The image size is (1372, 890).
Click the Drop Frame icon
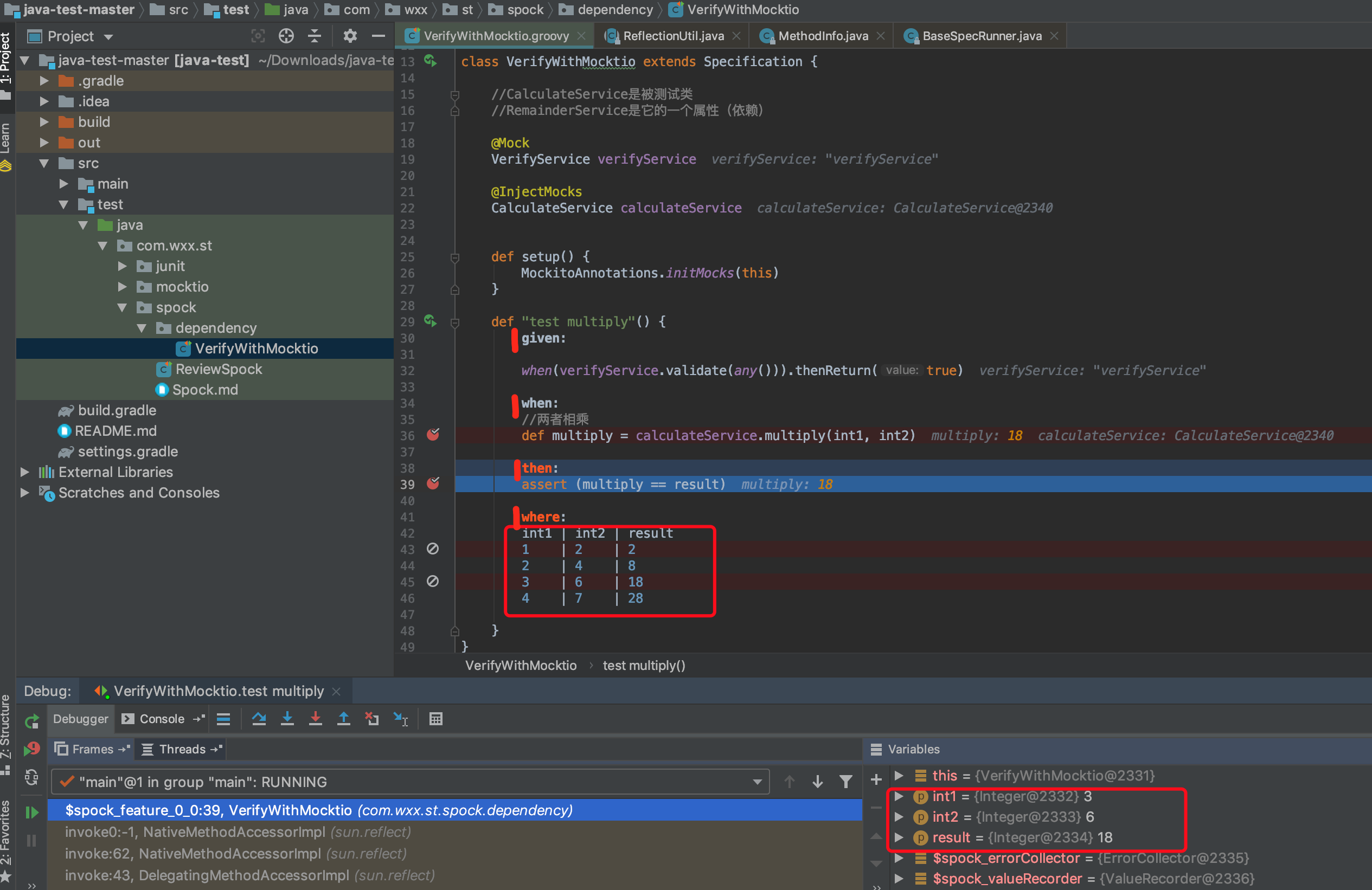(372, 719)
